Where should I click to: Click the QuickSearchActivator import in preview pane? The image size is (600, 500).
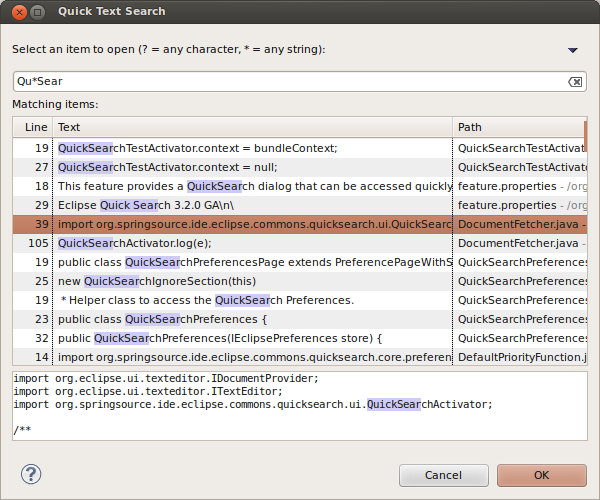(x=253, y=404)
